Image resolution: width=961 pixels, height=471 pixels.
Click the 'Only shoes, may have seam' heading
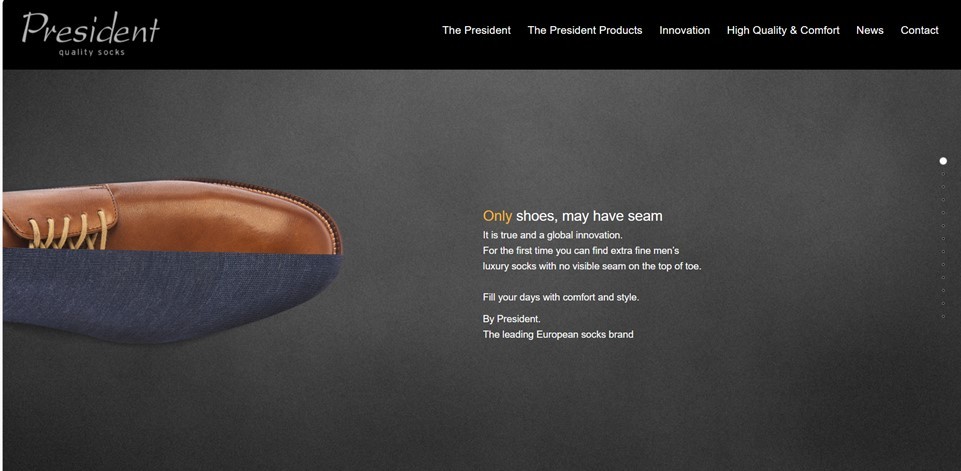tap(572, 216)
